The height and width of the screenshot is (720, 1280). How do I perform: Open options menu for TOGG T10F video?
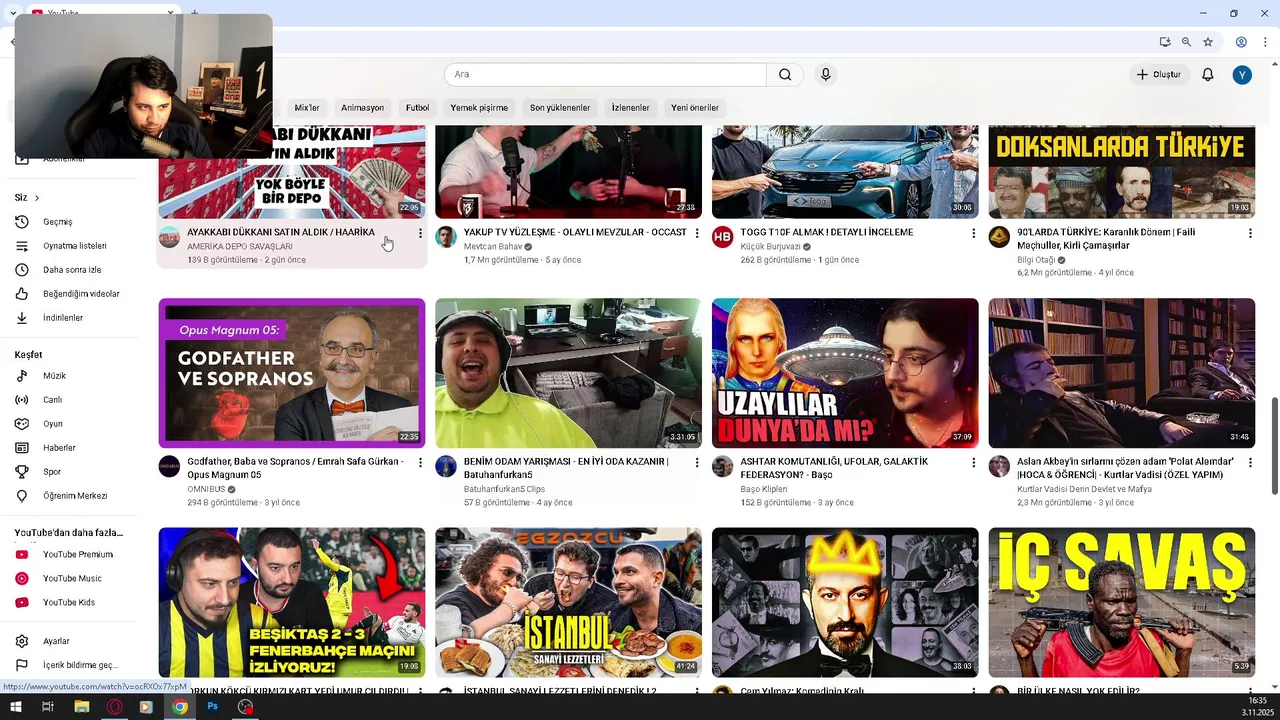point(974,233)
